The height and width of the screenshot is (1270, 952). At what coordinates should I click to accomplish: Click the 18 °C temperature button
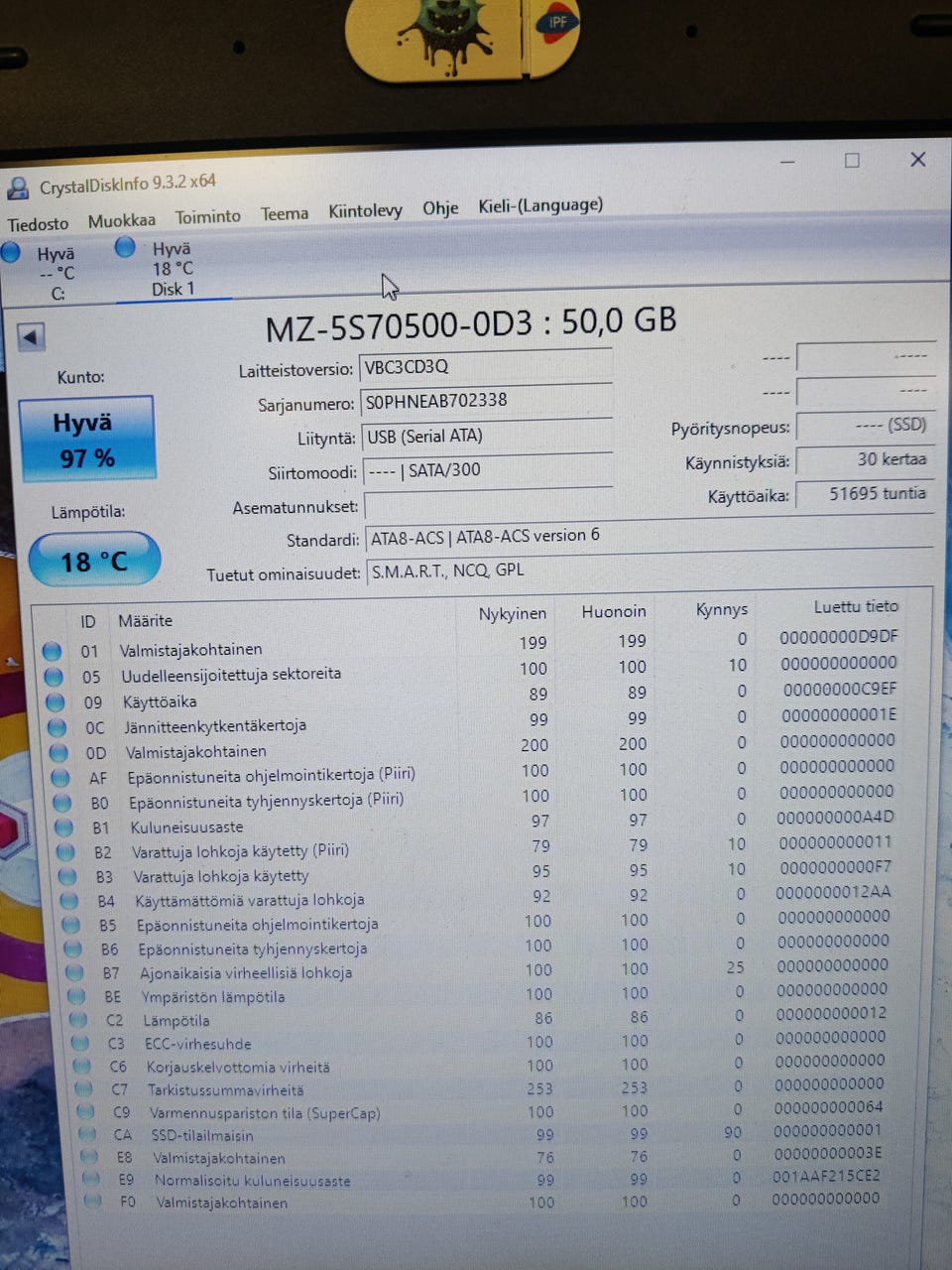(94, 561)
